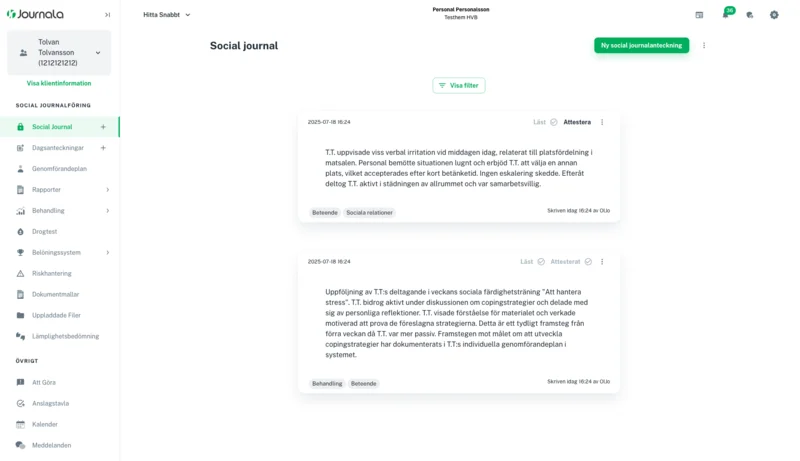800x461 pixels.
Task: Click the chat messages icon in the top bar
Action: pos(749,15)
